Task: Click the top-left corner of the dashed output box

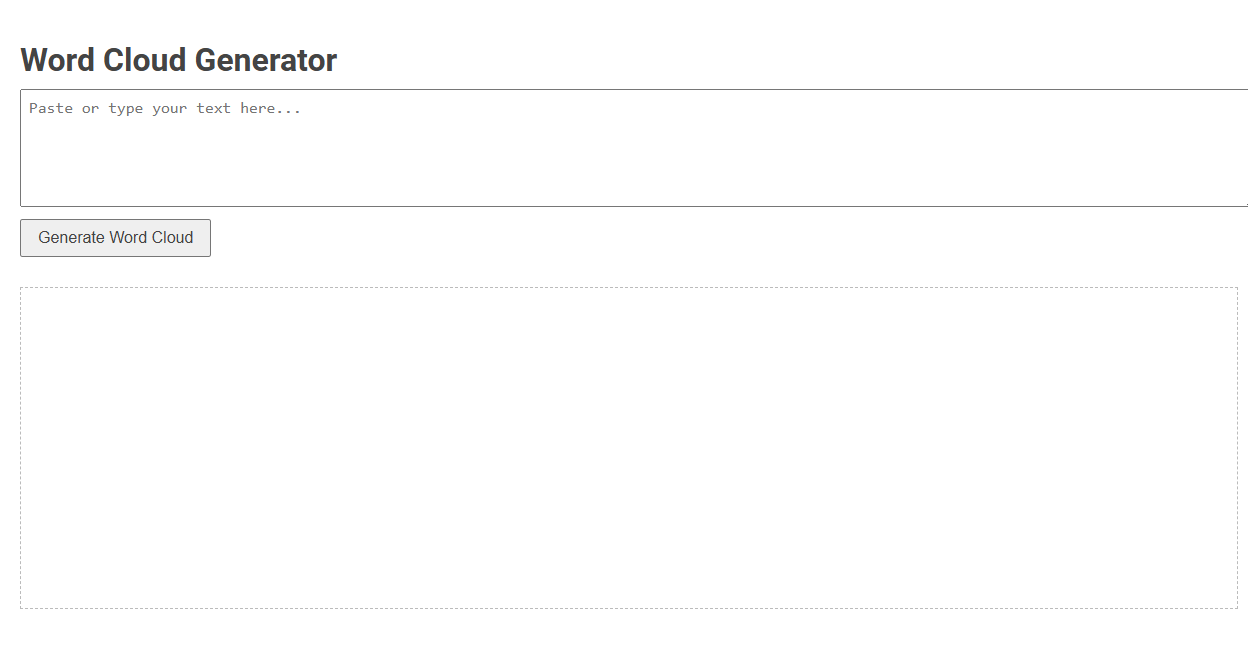Action: pos(27,294)
